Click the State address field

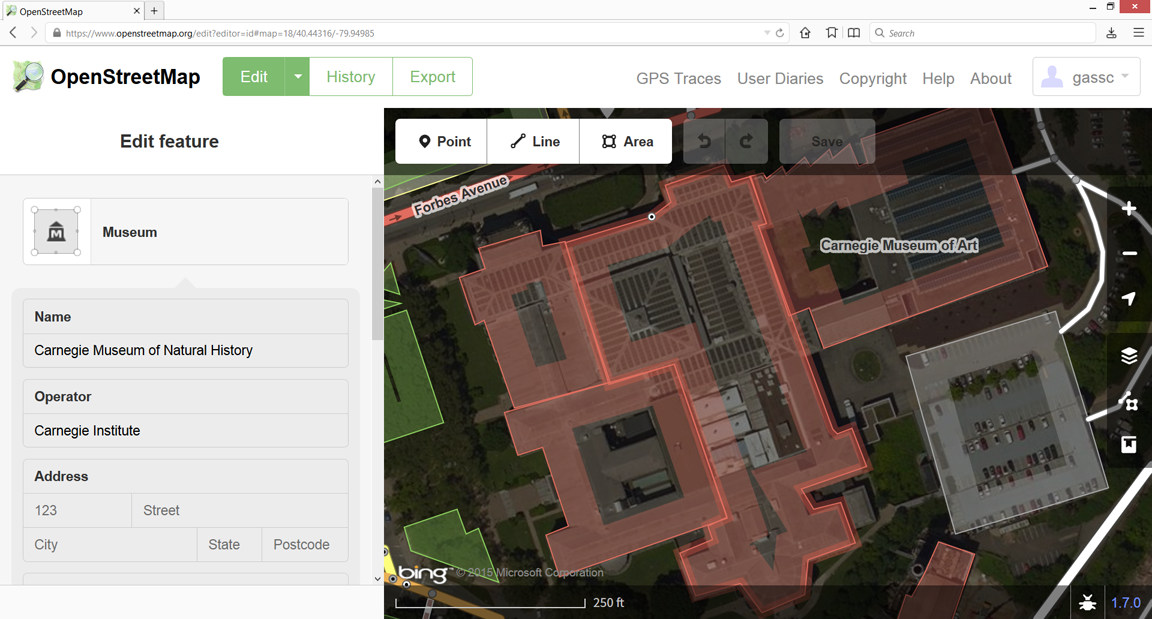[229, 545]
